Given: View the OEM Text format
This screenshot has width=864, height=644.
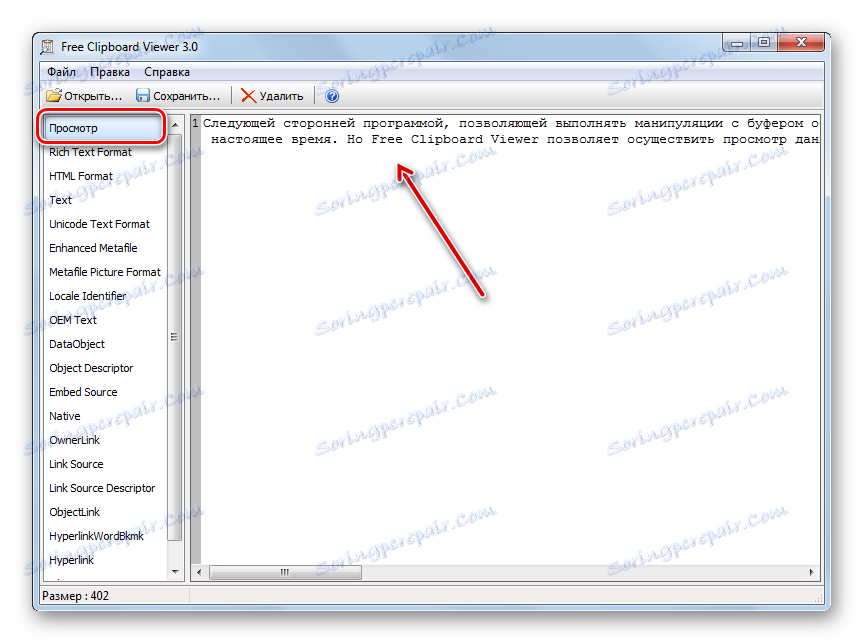Looking at the screenshot, I should click(72, 320).
